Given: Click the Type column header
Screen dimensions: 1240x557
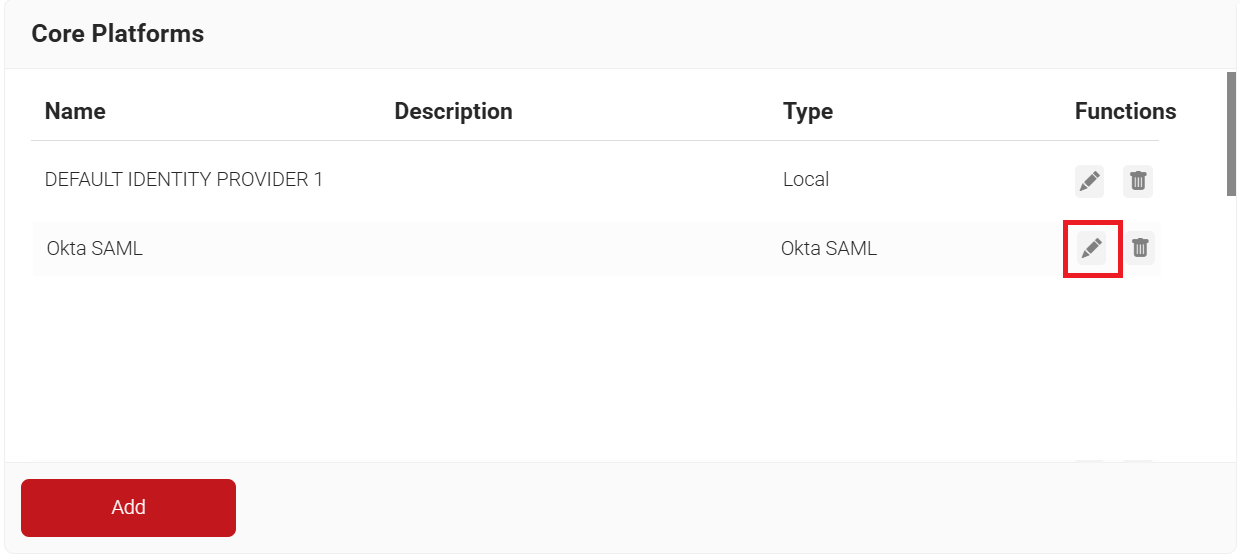Looking at the screenshot, I should pos(808,111).
